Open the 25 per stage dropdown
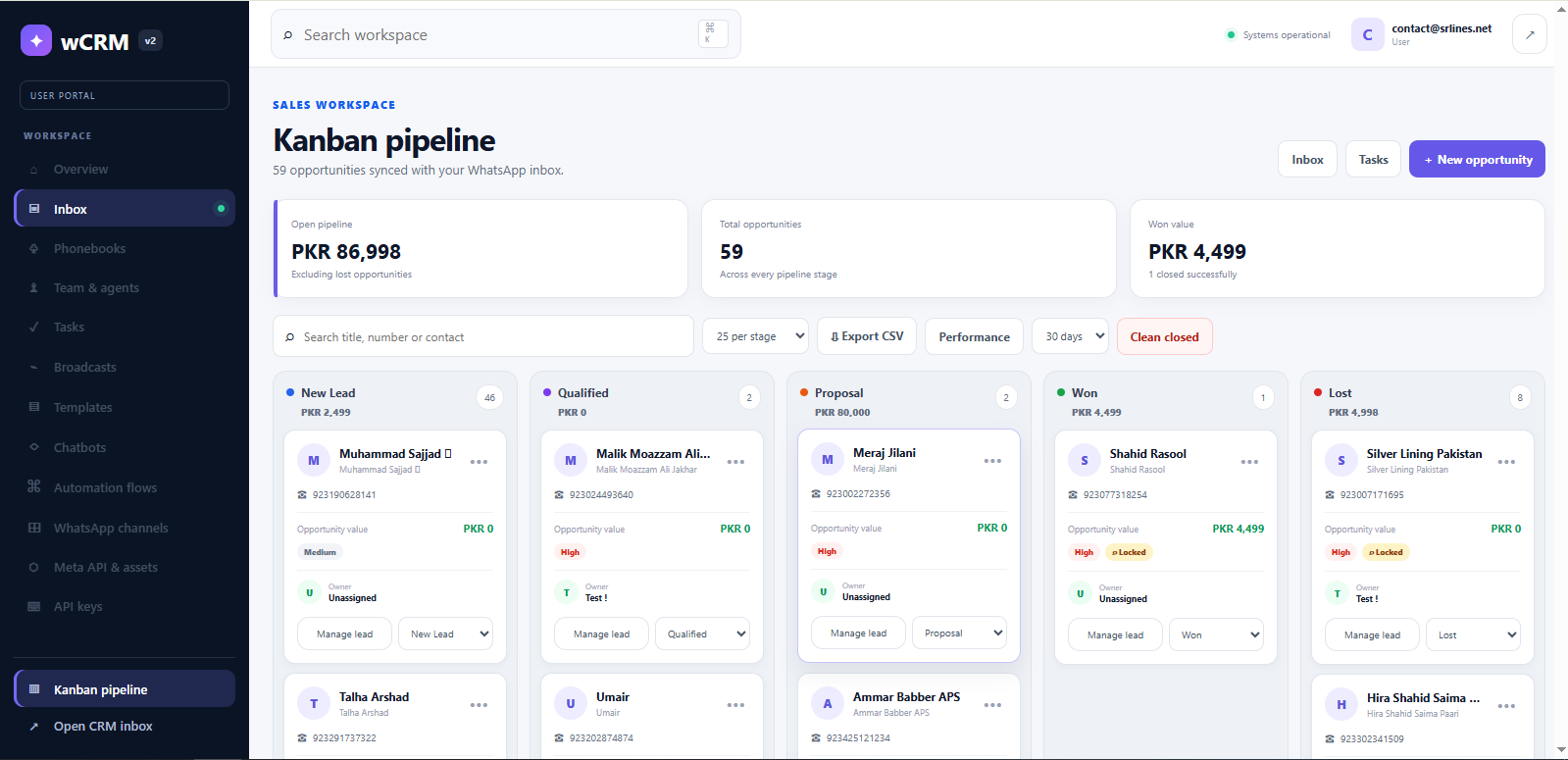The image size is (1568, 760). 755,336
